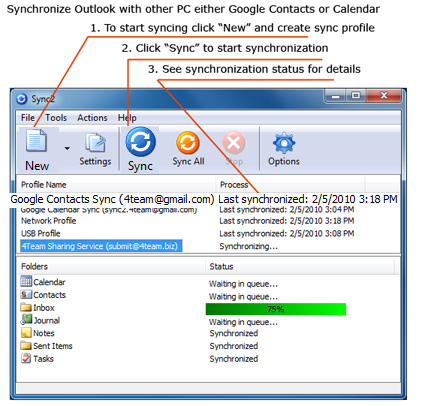428x406 pixels.
Task: Open the File menu
Action: (x=28, y=118)
